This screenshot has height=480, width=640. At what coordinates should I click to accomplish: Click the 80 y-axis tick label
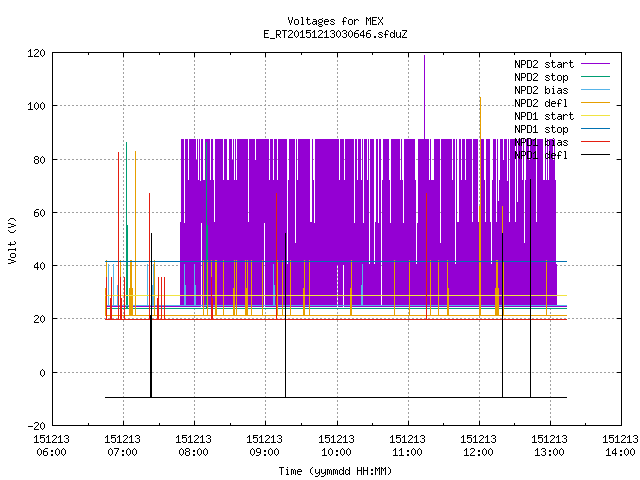point(40,160)
